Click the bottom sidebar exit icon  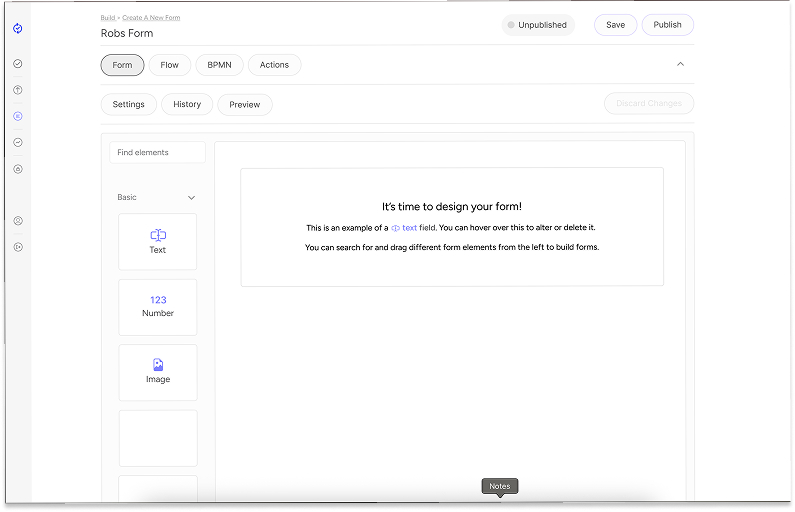click(18, 247)
